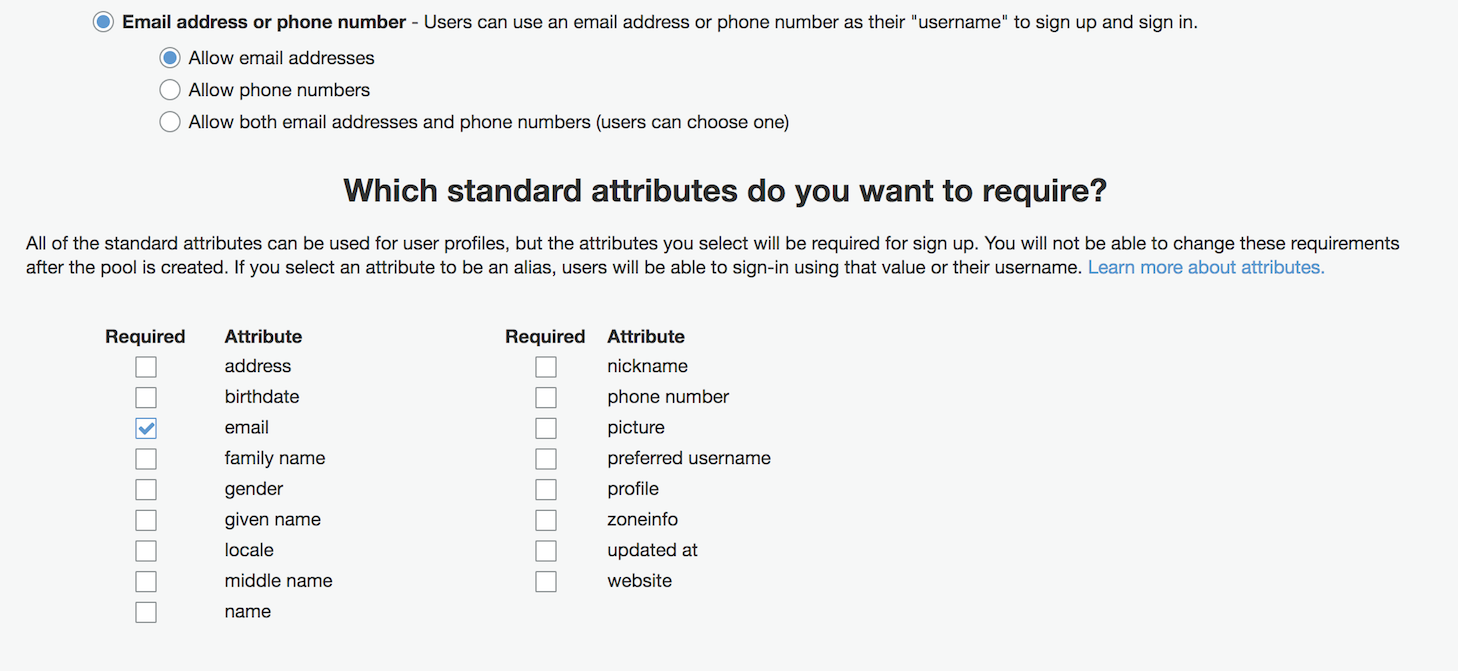The width and height of the screenshot is (1458, 671).
Task: Enable the name attribute requirement
Action: click(145, 611)
